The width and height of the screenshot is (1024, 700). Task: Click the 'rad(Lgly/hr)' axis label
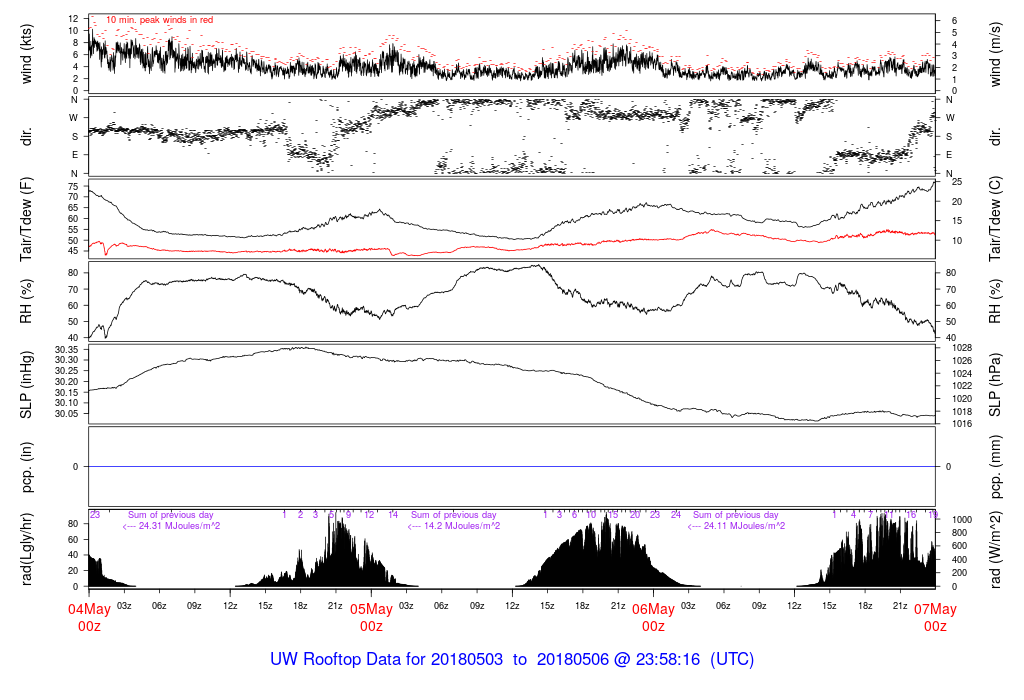click(26, 549)
